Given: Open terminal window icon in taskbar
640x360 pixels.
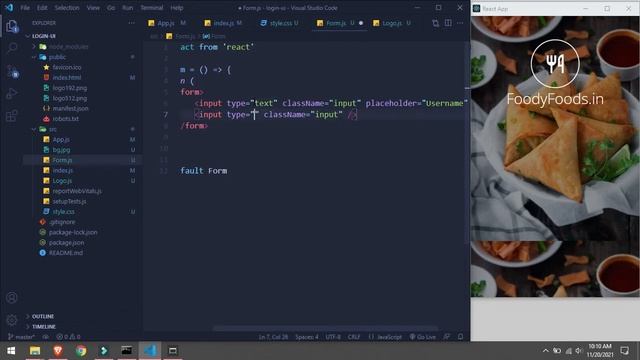Looking at the screenshot, I should pyautogui.click(x=127, y=351).
